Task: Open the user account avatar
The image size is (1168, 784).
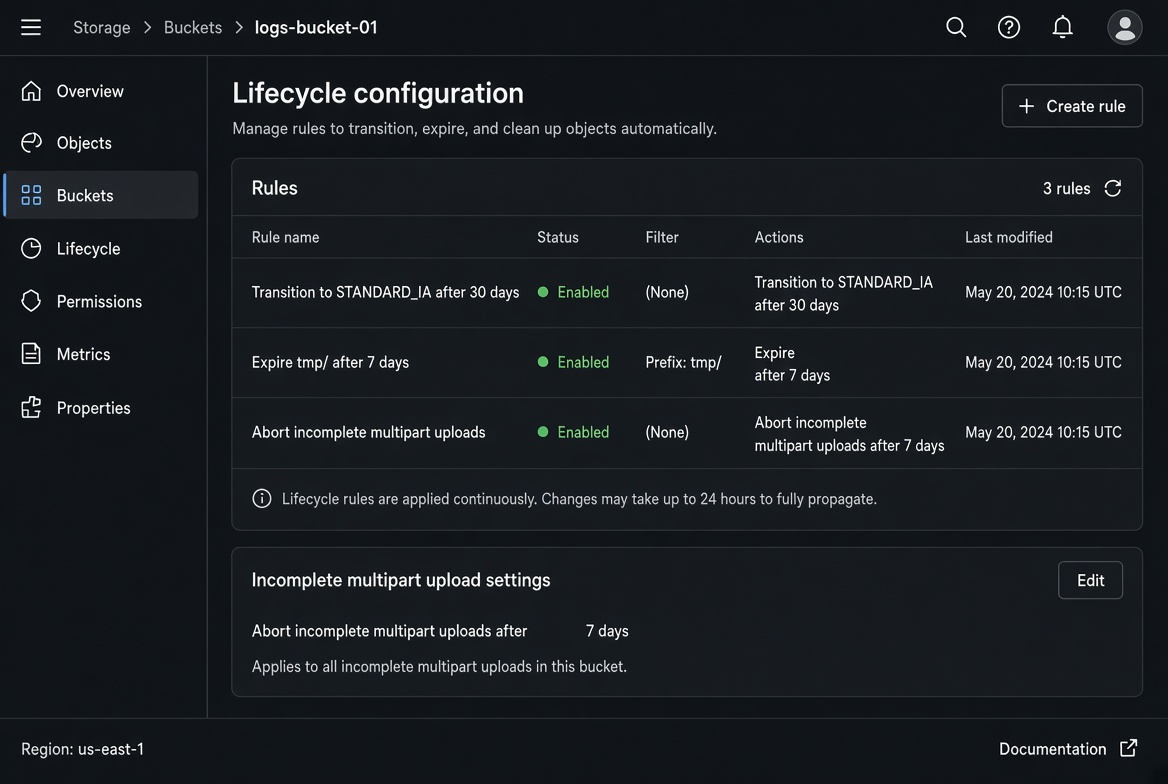Action: 1124,28
